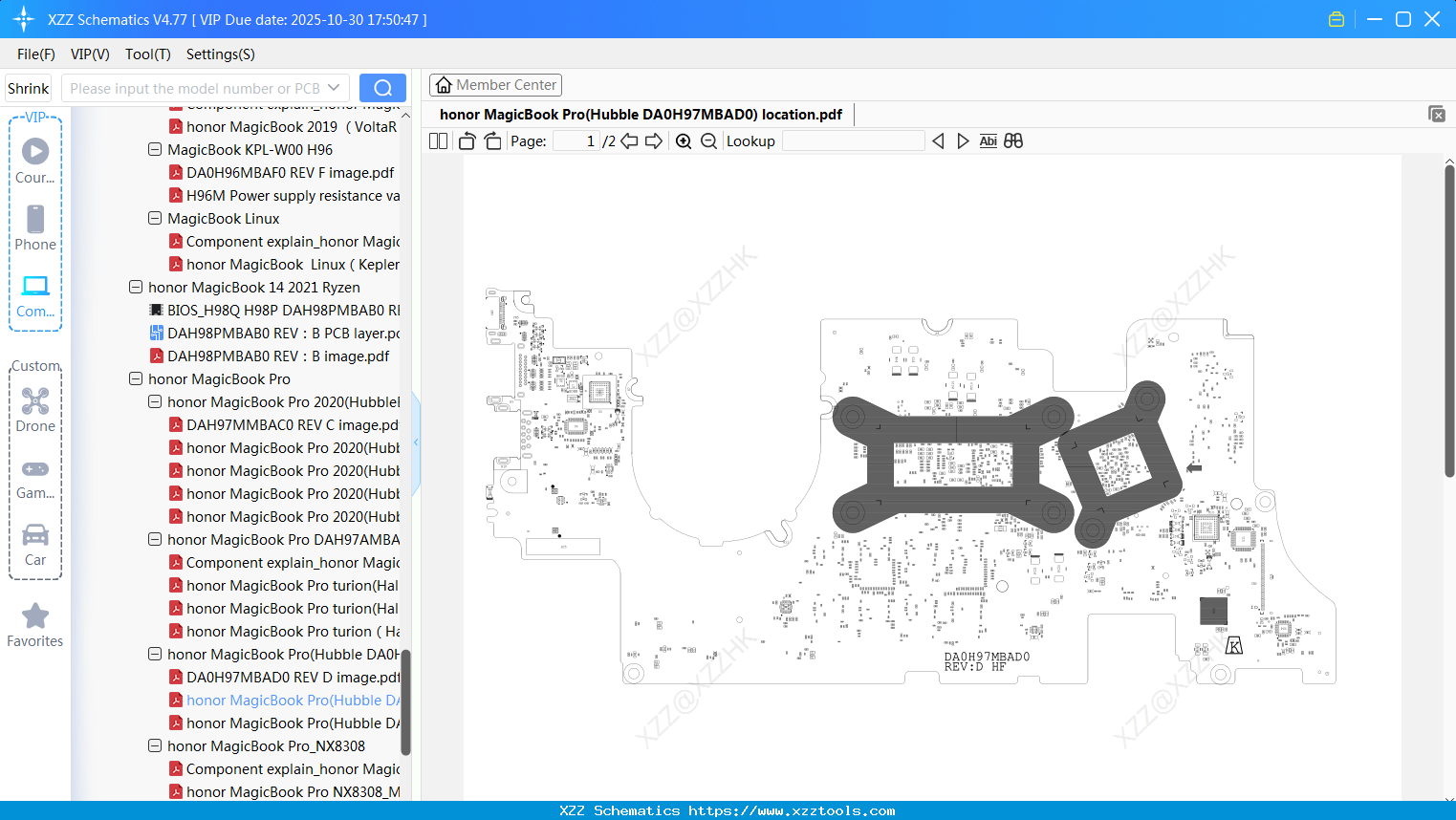Go to the previous page arrow
This screenshot has height=820, width=1456.
click(x=629, y=141)
